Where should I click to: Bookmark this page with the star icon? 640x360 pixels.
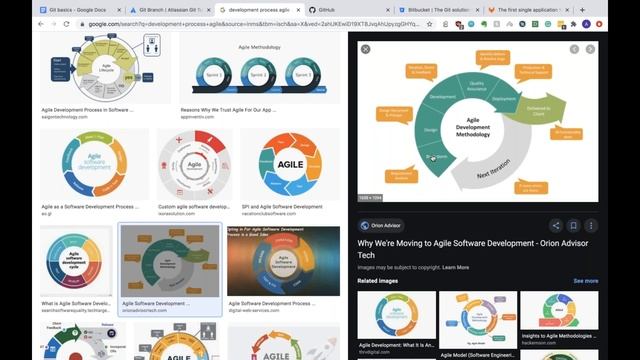coord(429,24)
